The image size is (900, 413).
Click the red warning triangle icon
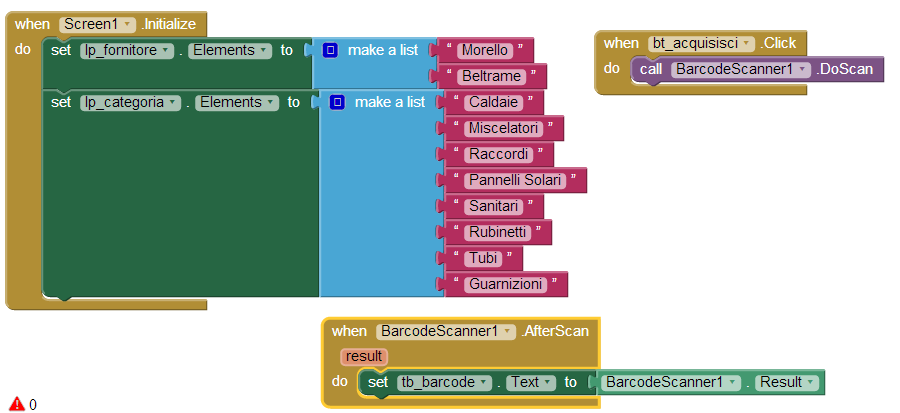(x=17, y=403)
